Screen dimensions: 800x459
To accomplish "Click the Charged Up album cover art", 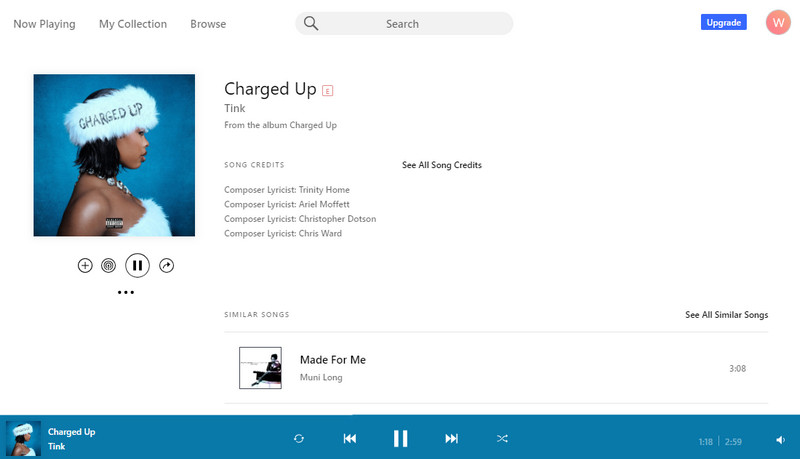I will click(x=114, y=155).
